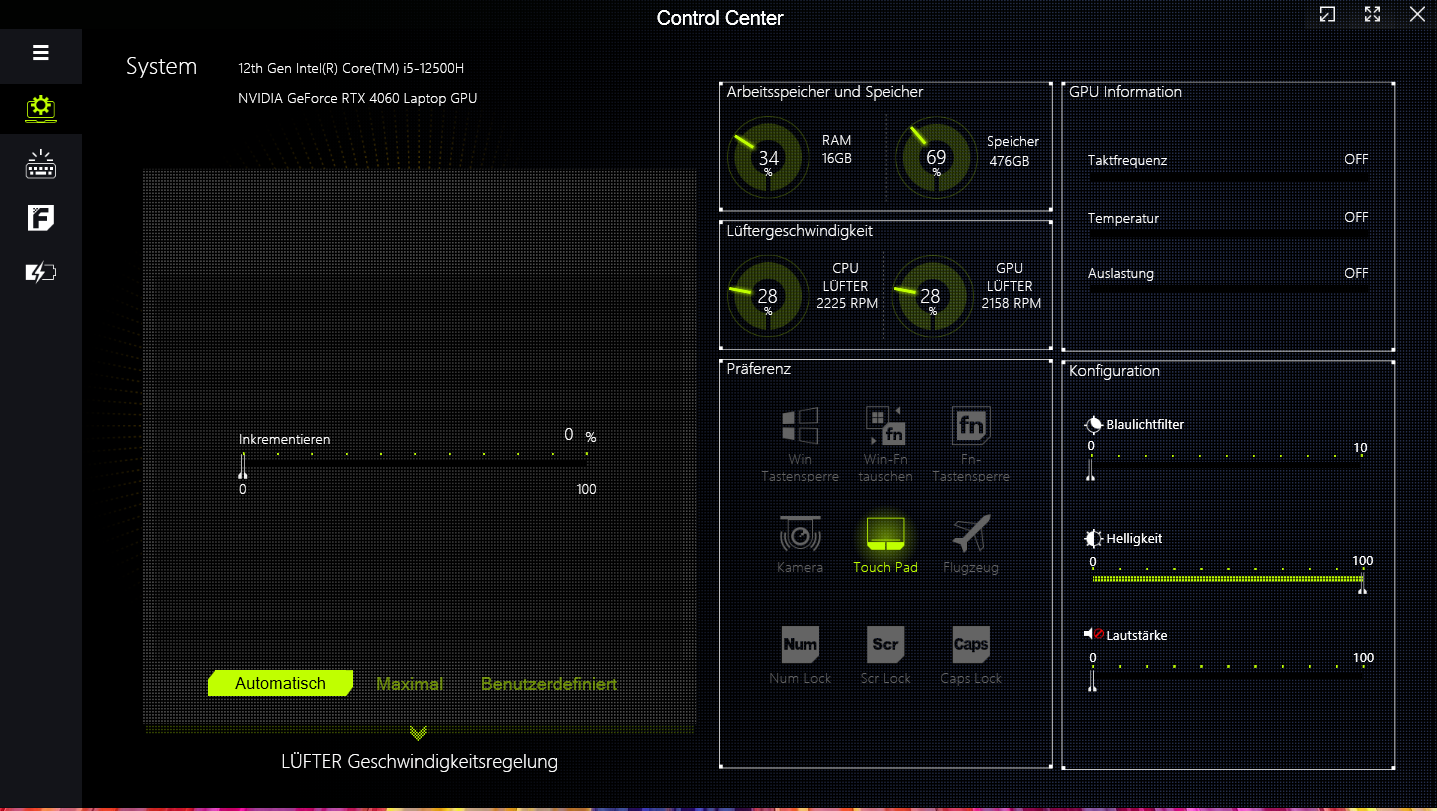Enable Flugzeug airplane mode

(x=971, y=535)
